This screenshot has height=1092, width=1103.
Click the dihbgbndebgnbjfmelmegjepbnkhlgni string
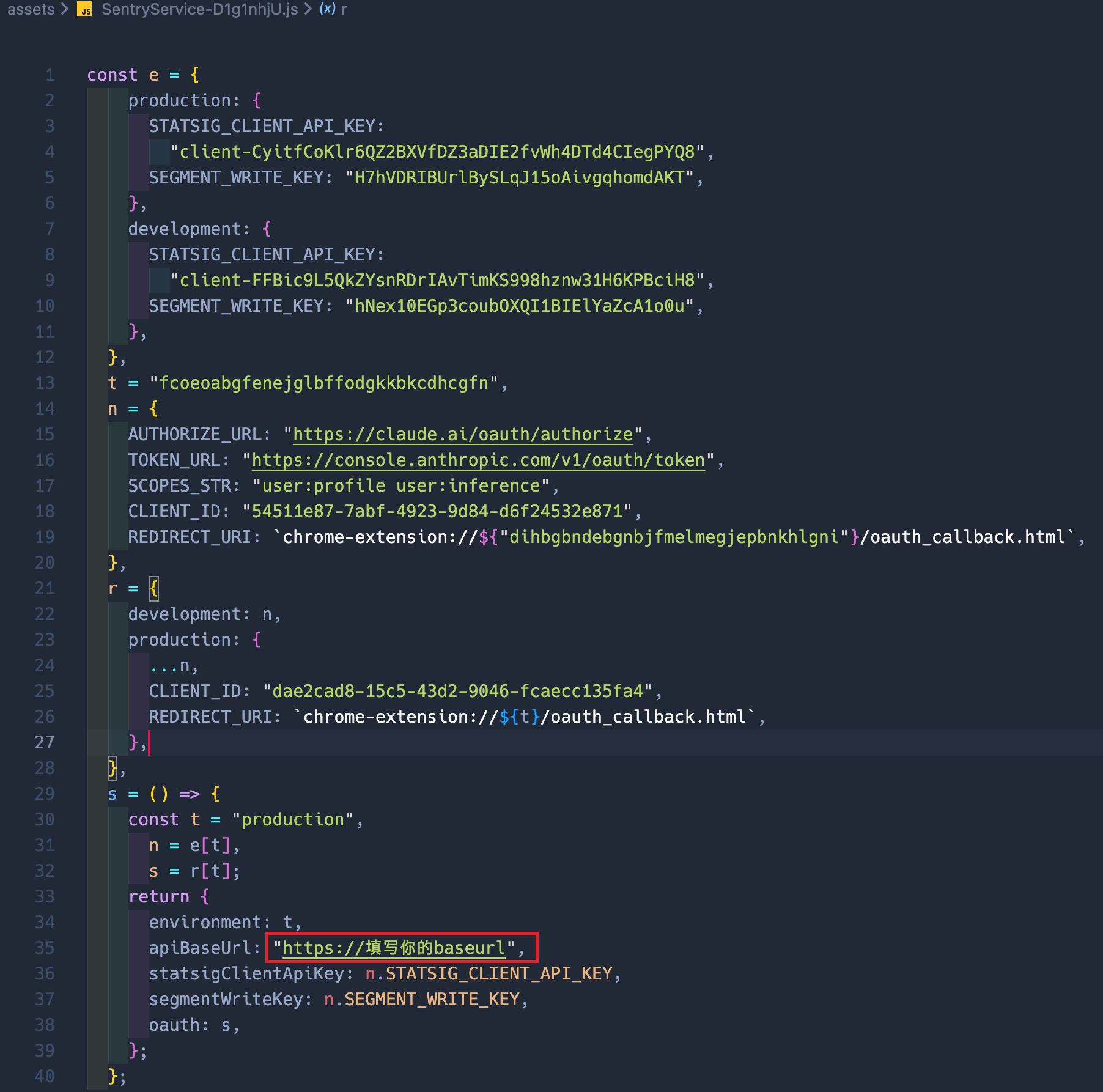click(x=674, y=537)
